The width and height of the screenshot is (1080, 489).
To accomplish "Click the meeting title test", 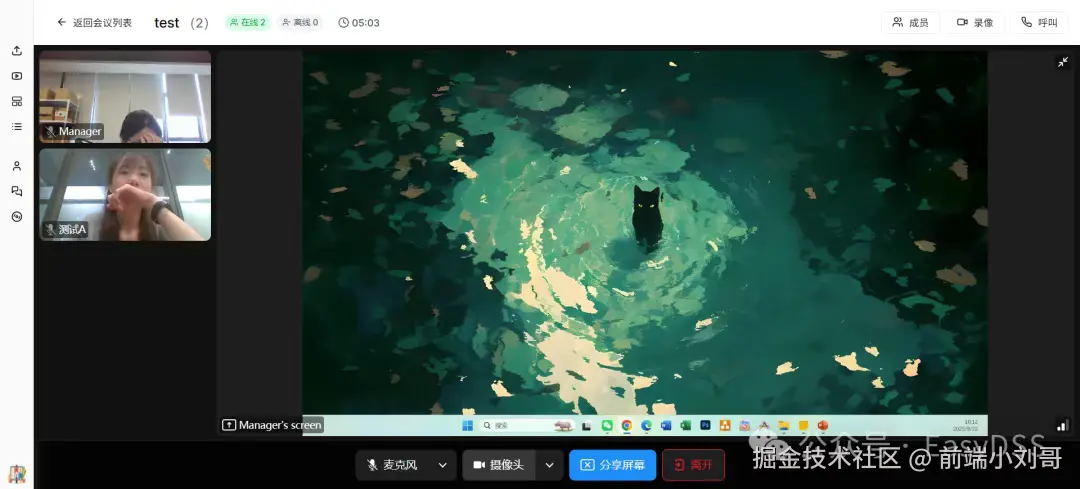I will (x=167, y=23).
